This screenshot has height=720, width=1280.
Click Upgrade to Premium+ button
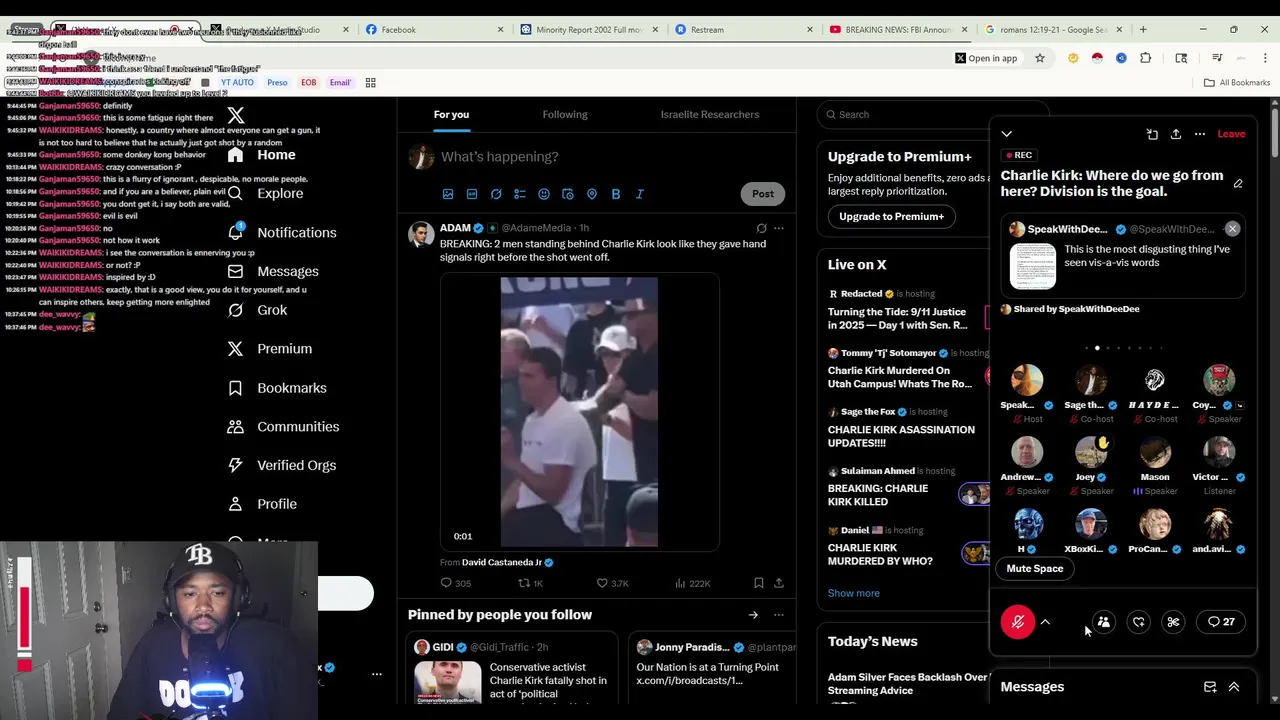891,216
